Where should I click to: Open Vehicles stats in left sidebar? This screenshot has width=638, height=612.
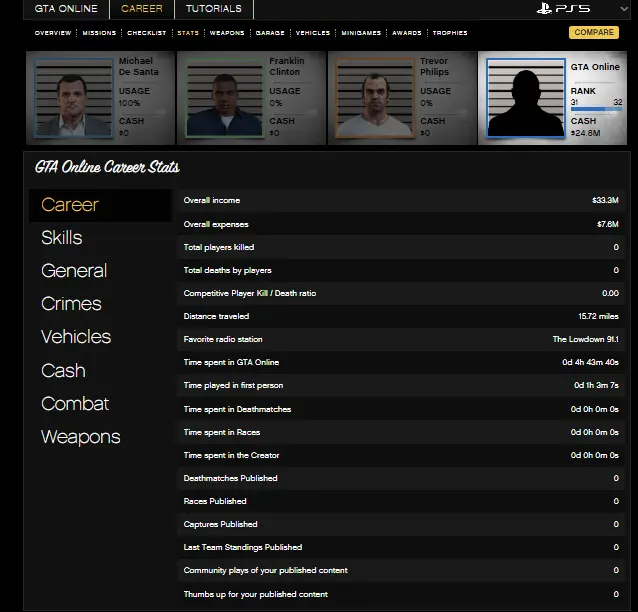pos(76,337)
